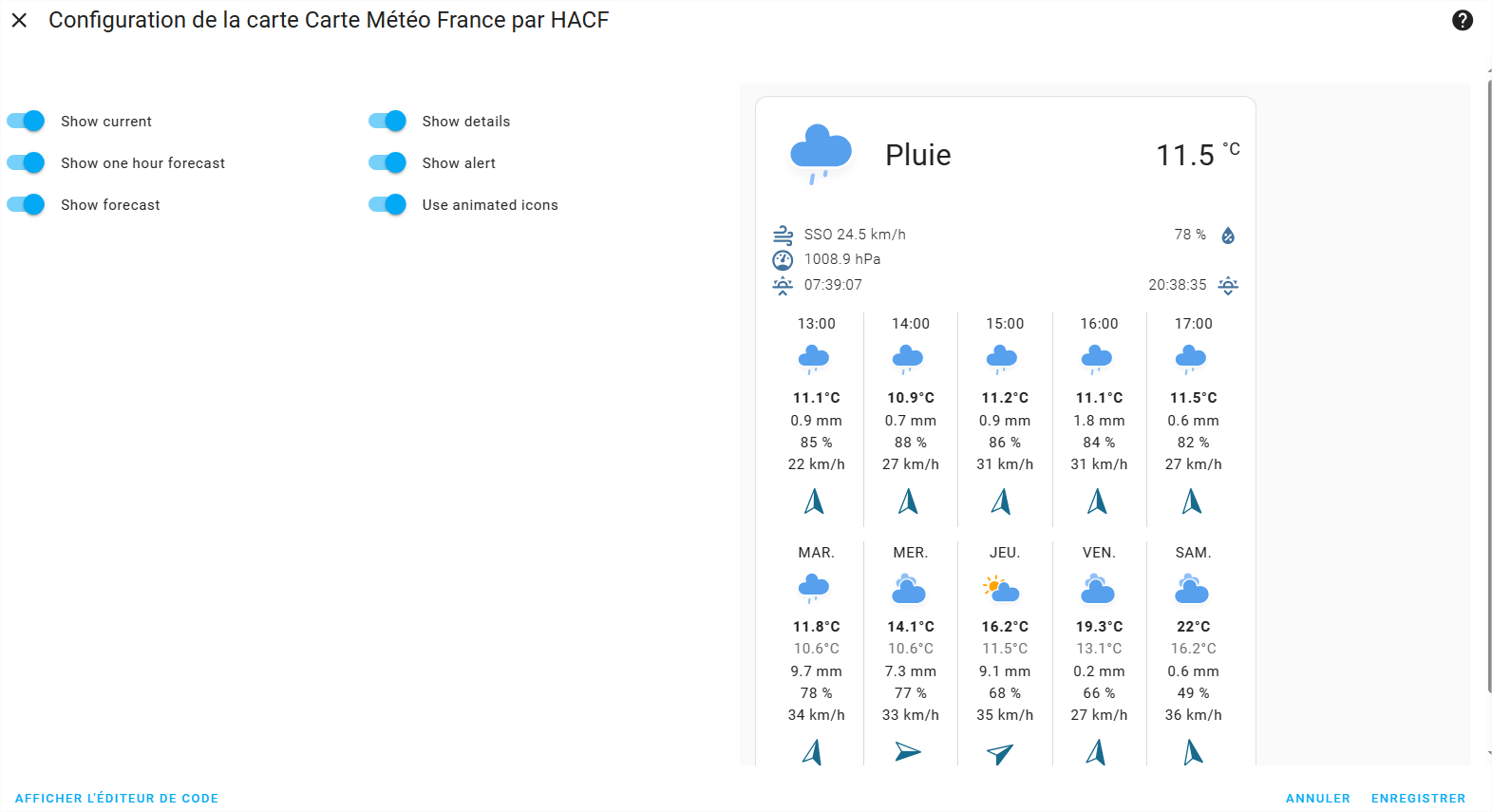Toggle the Show details switch

click(x=387, y=121)
